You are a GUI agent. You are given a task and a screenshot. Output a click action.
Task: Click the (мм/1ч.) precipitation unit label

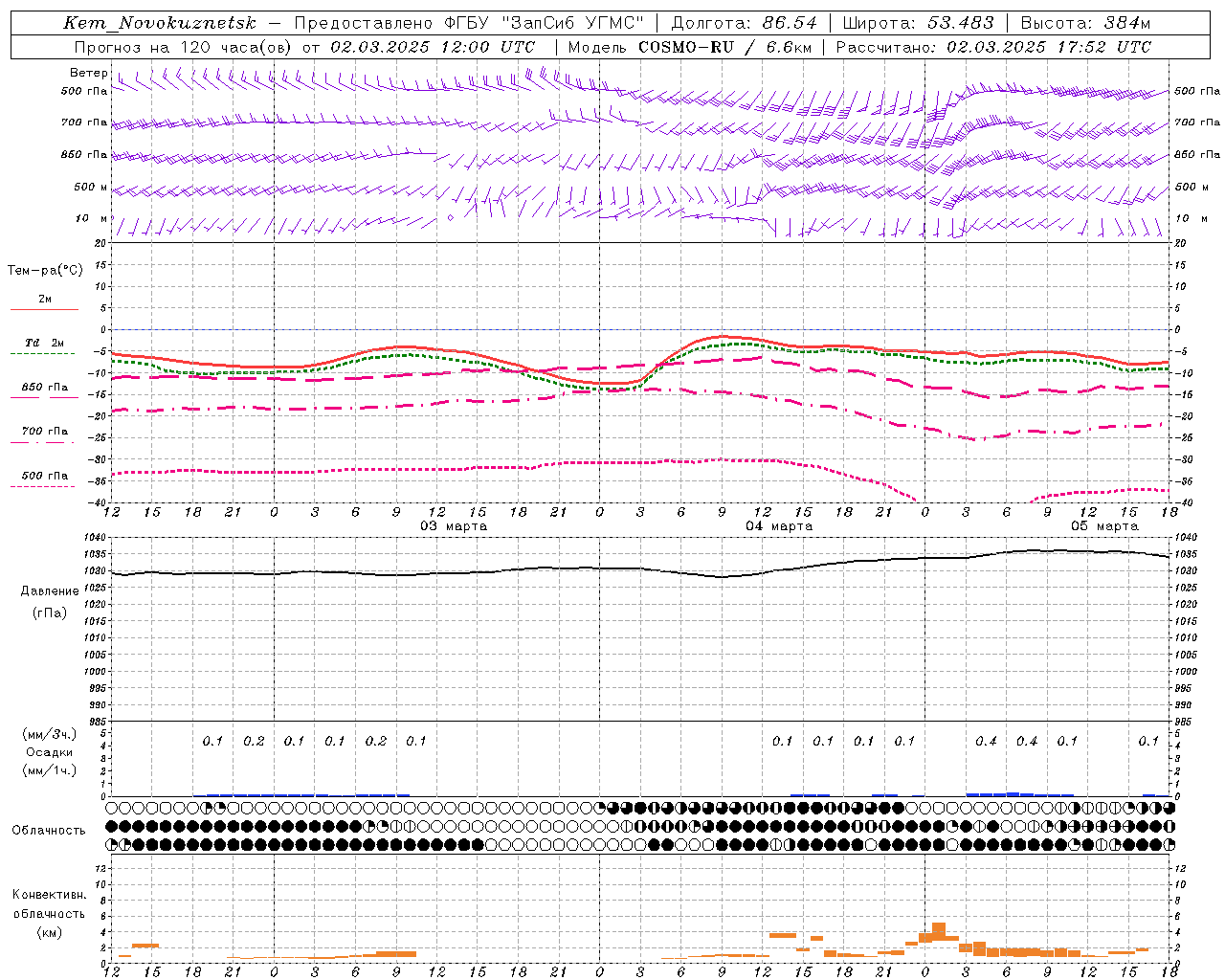coord(50,770)
